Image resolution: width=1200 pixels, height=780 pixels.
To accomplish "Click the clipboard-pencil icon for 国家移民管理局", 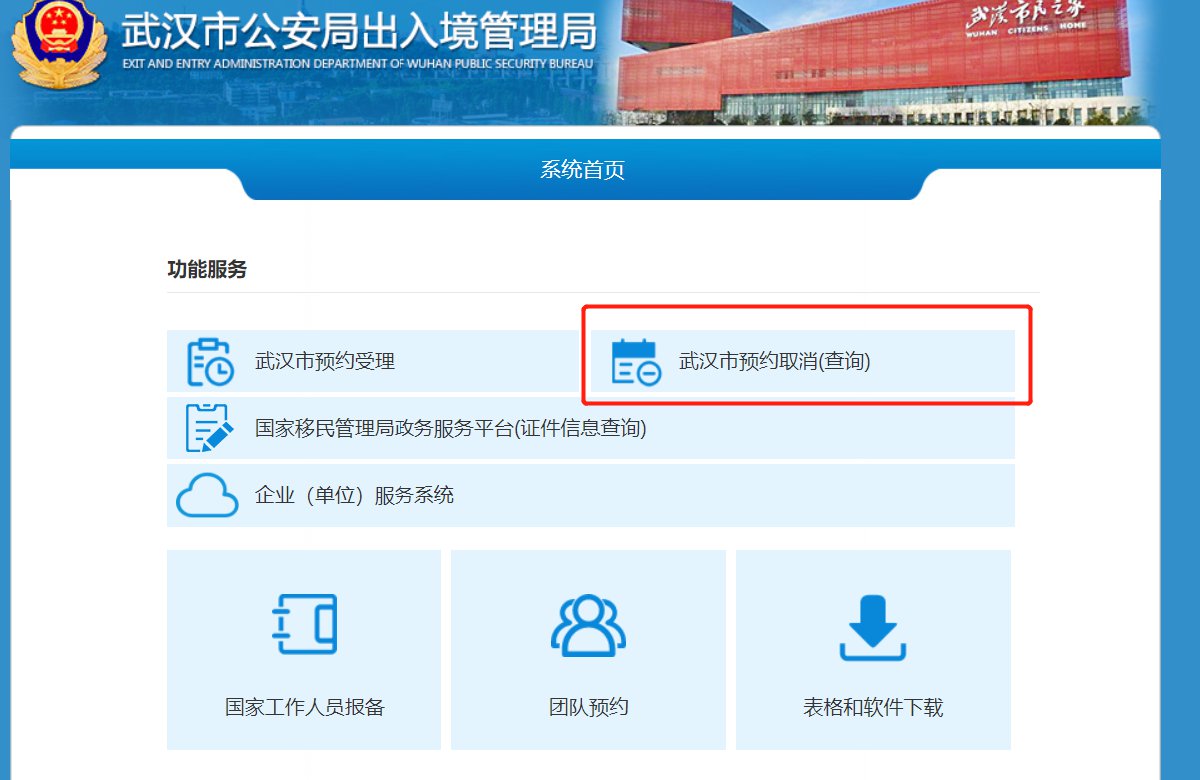I will pos(210,428).
